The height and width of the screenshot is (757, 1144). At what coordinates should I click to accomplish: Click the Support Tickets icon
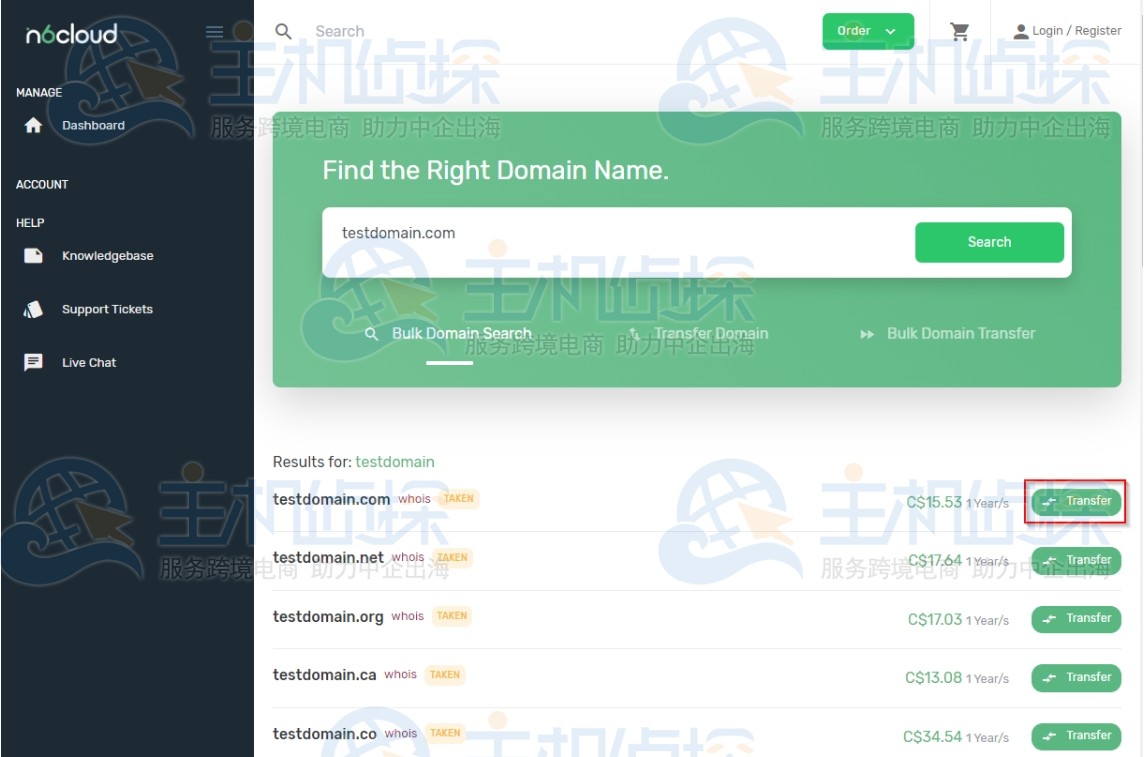coord(33,309)
